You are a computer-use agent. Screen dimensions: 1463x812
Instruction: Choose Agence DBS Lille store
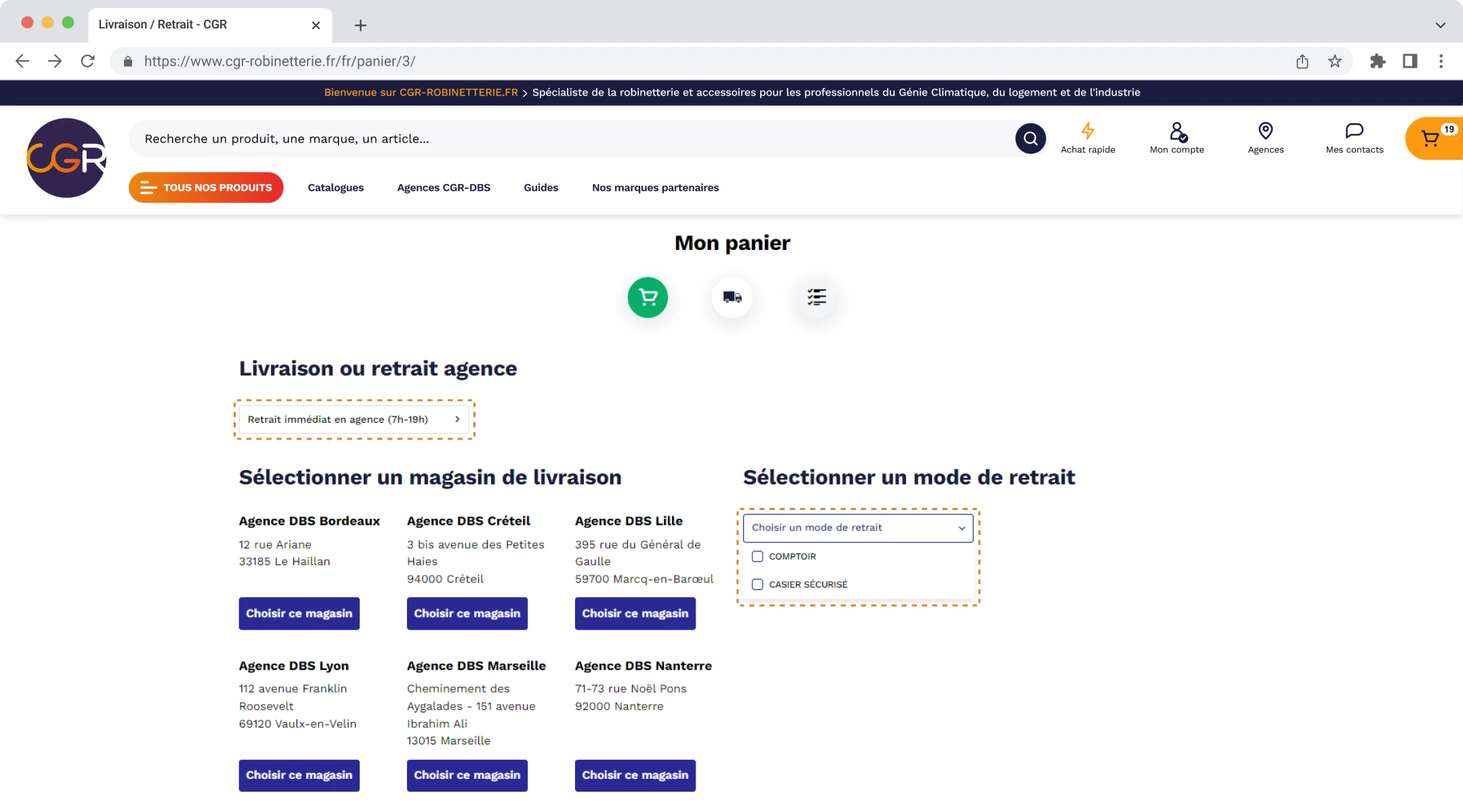635,614
